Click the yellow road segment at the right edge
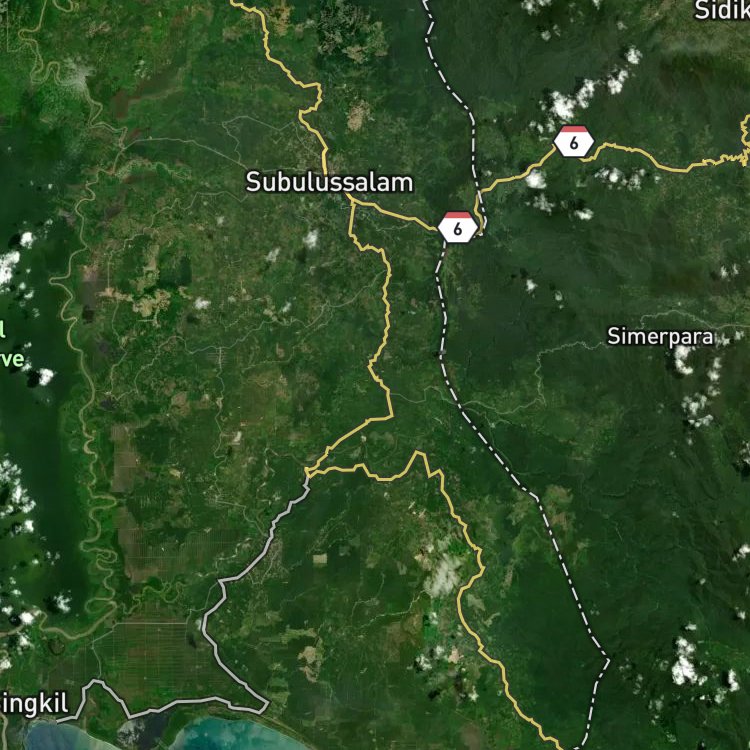Image resolution: width=750 pixels, height=750 pixels. pos(745,141)
